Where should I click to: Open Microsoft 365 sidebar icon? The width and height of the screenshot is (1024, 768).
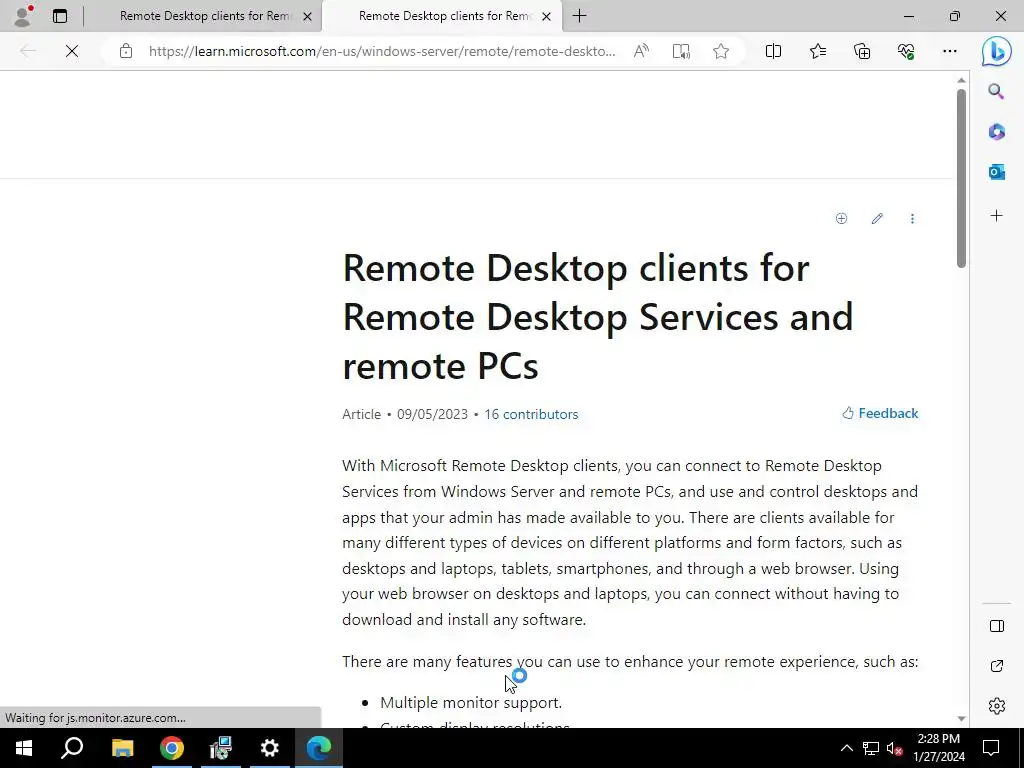point(996,132)
